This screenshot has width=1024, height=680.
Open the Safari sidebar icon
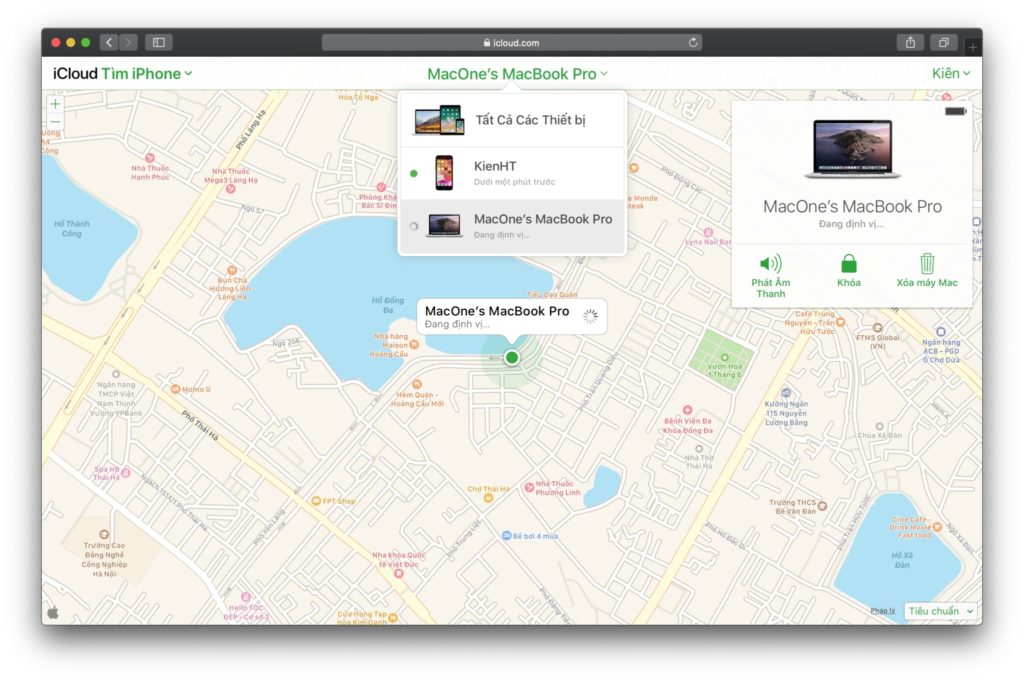[159, 42]
